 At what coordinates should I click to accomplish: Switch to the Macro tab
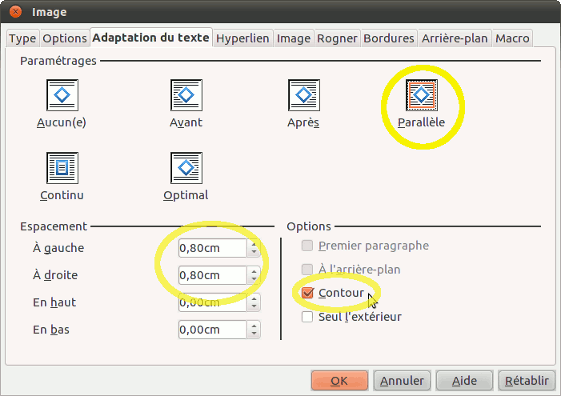[x=512, y=38]
